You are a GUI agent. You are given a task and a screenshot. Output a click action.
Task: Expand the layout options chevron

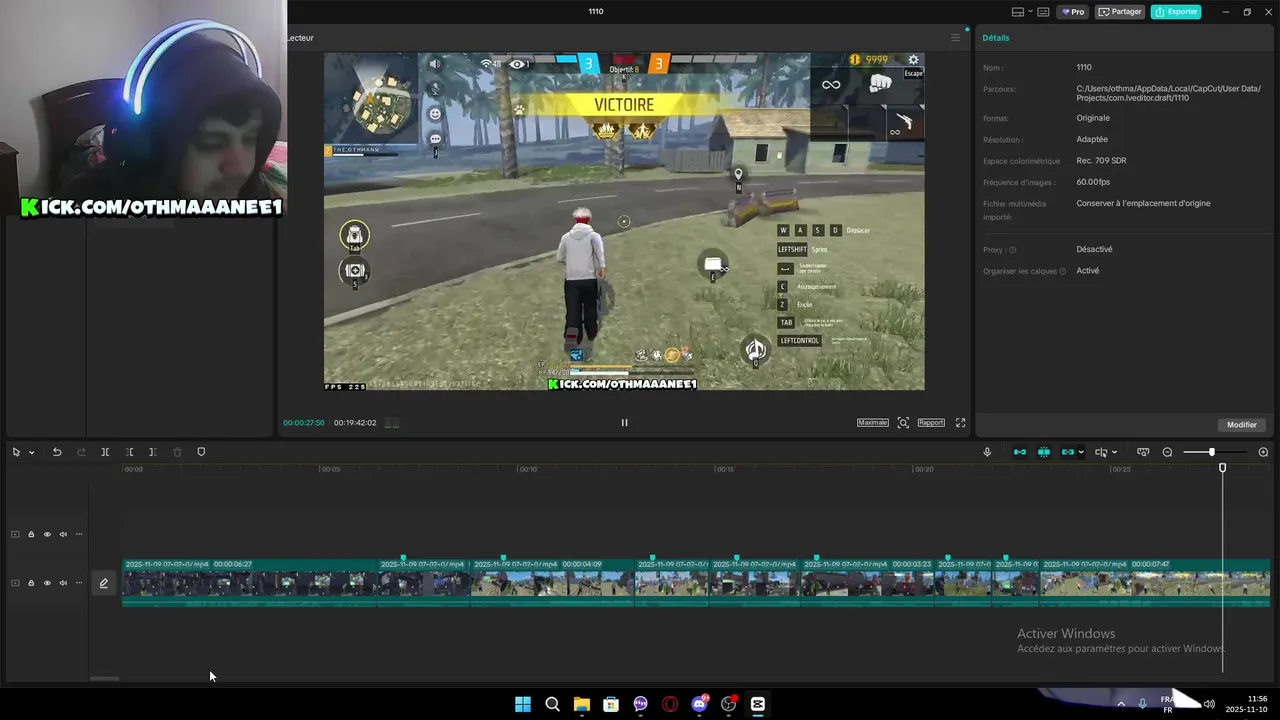(1029, 12)
